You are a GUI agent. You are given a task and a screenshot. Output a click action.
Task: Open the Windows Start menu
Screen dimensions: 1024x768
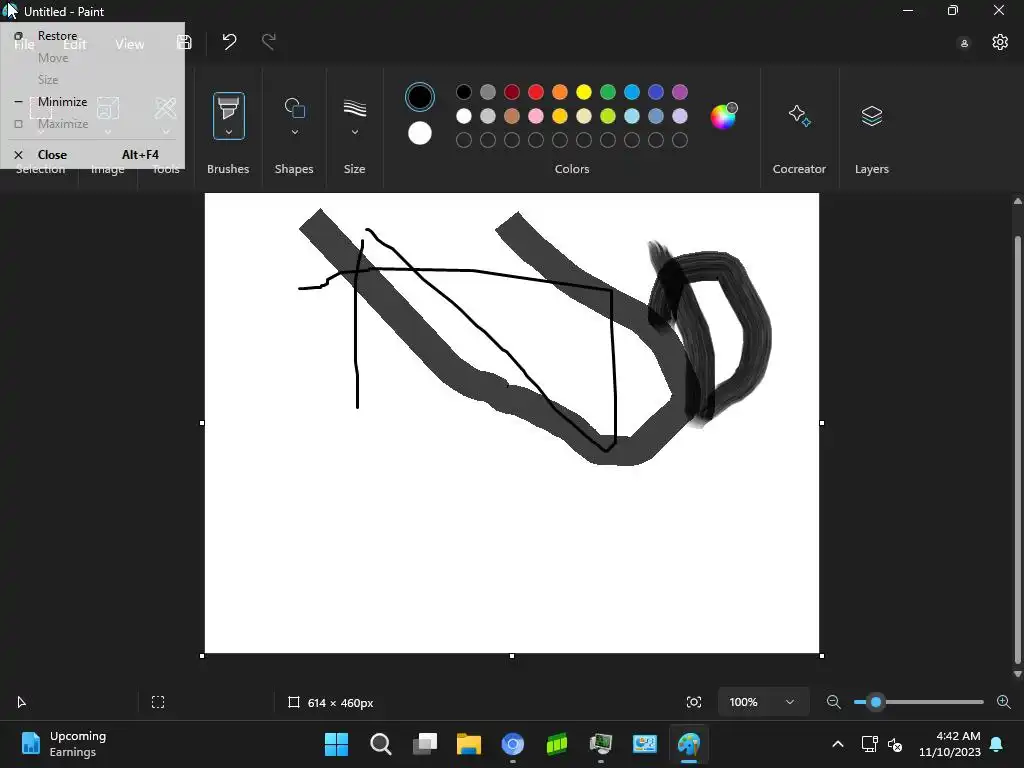(336, 744)
